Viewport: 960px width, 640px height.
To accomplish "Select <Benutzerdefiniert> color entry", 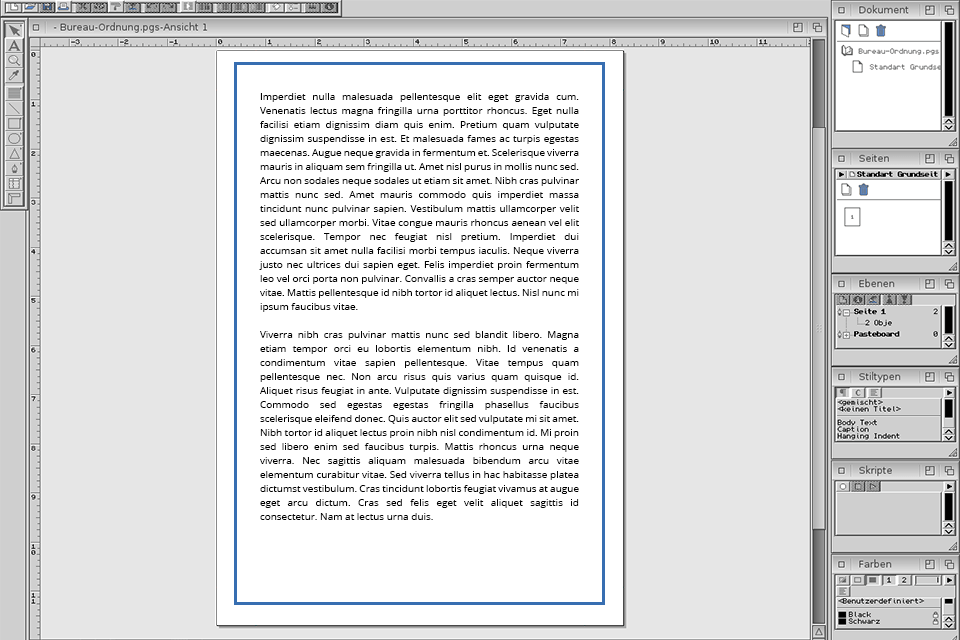I will (x=880, y=601).
